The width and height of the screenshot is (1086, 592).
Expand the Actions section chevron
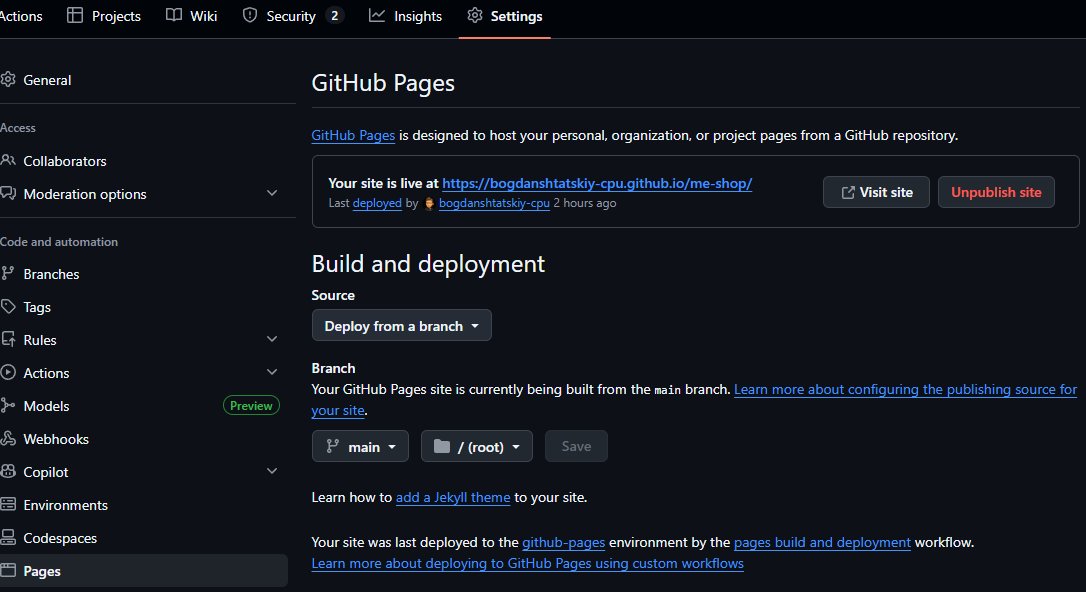[272, 372]
